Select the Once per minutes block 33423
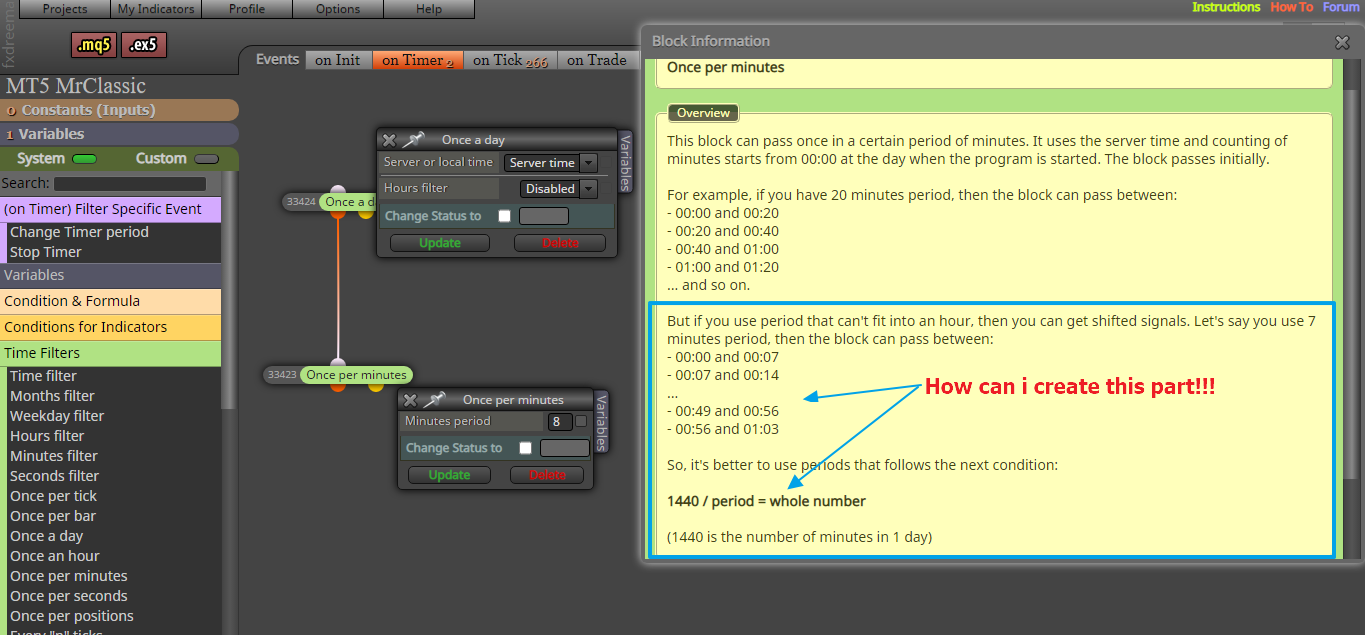1365x635 pixels. [357, 375]
